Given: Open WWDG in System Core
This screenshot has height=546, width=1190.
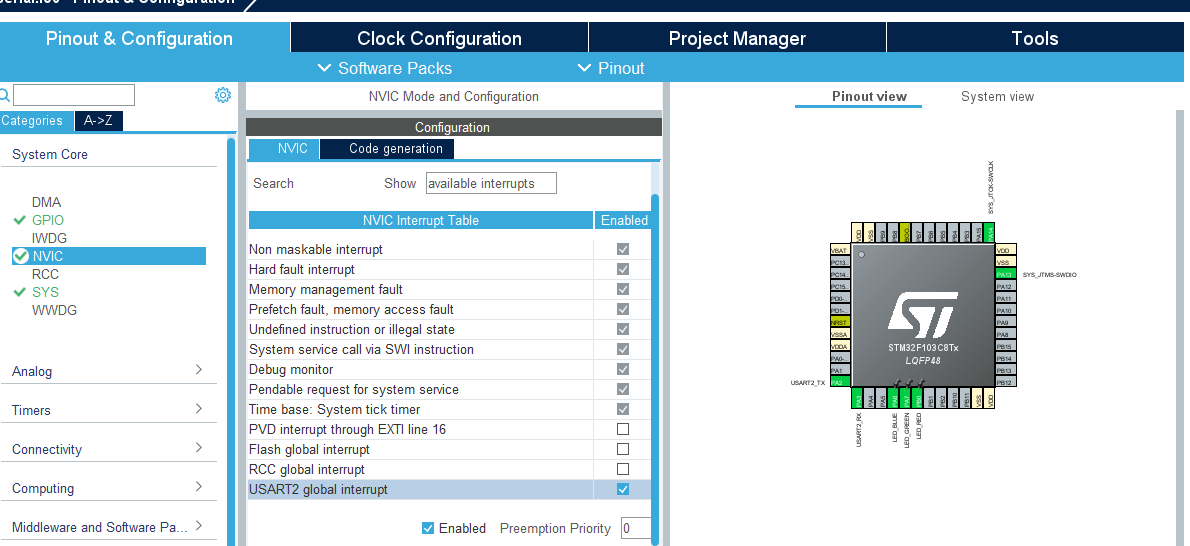Looking at the screenshot, I should pyautogui.click(x=54, y=310).
